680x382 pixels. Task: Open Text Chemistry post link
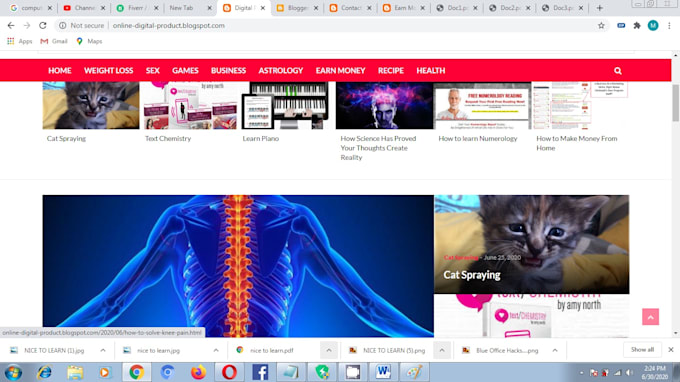[x=168, y=138]
